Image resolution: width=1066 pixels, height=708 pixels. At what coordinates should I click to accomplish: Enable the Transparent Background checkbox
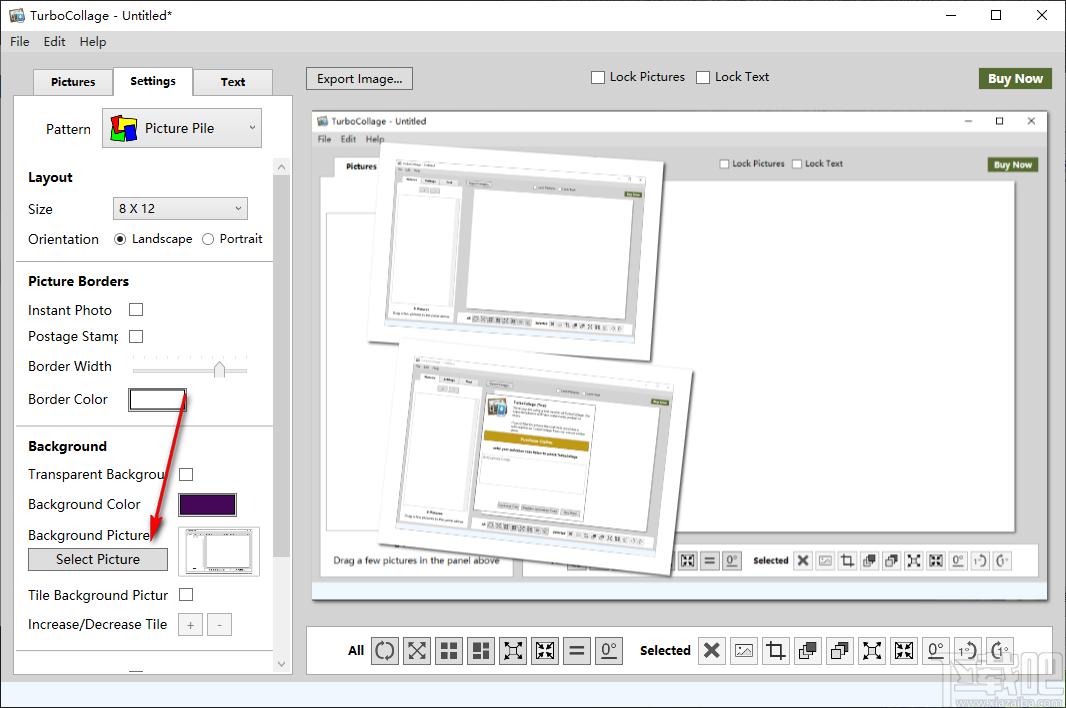[x=186, y=474]
